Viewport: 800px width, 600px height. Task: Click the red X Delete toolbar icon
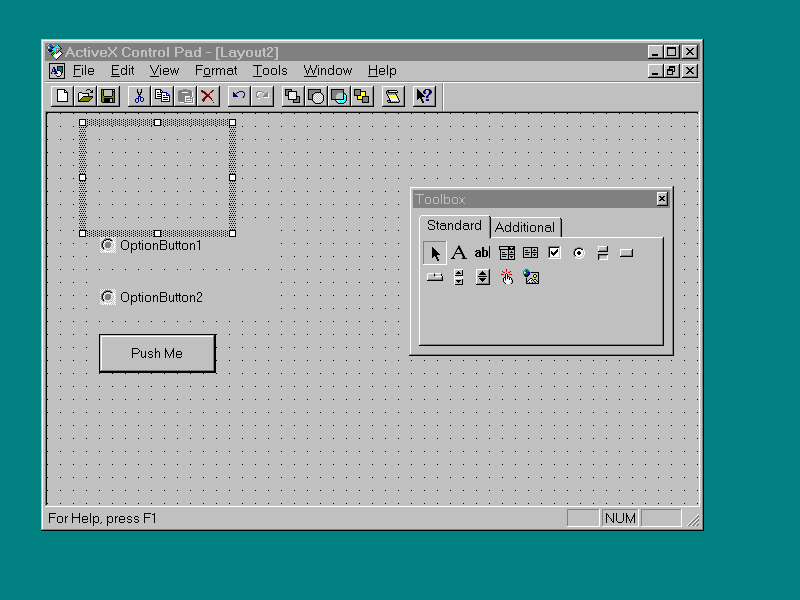tap(207, 96)
